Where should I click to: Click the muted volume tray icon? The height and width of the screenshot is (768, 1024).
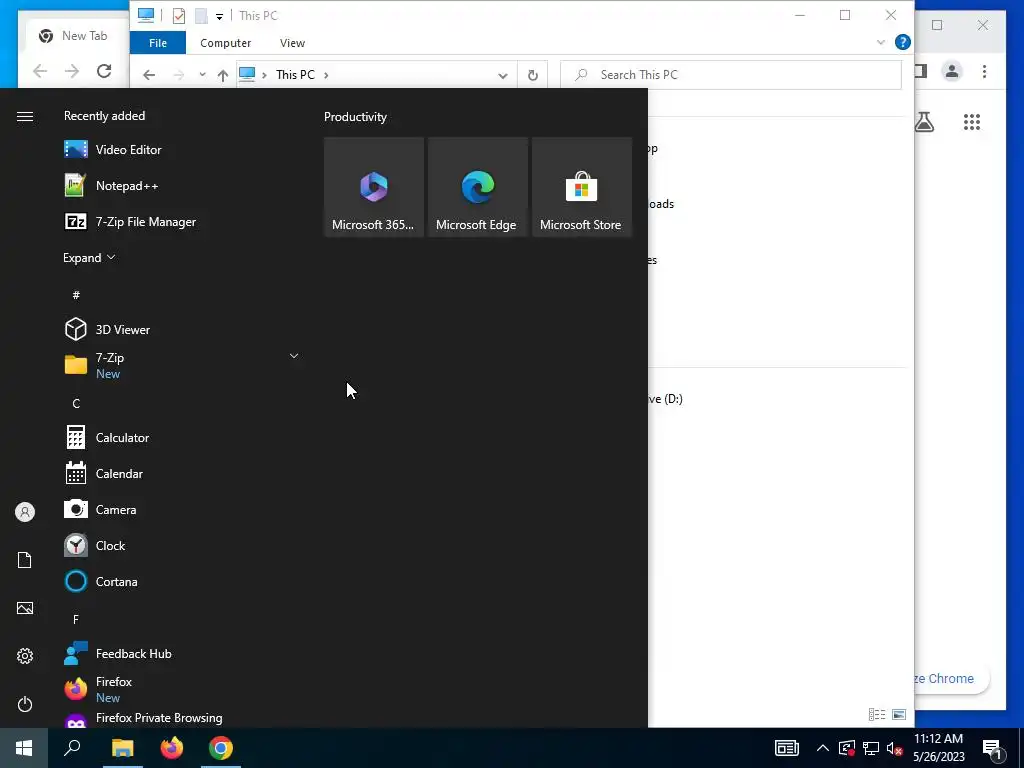pyautogui.click(x=895, y=748)
